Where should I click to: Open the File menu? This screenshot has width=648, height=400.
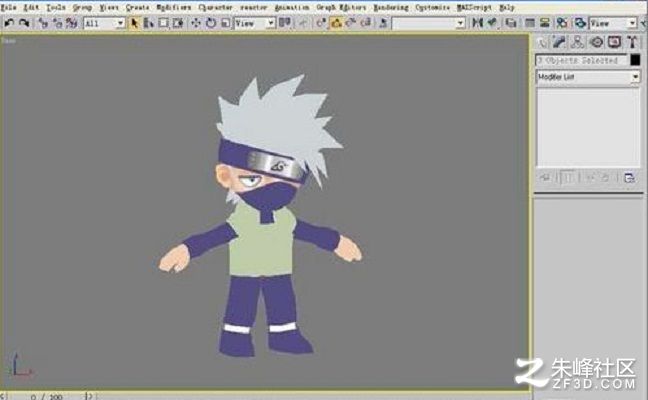8,7
